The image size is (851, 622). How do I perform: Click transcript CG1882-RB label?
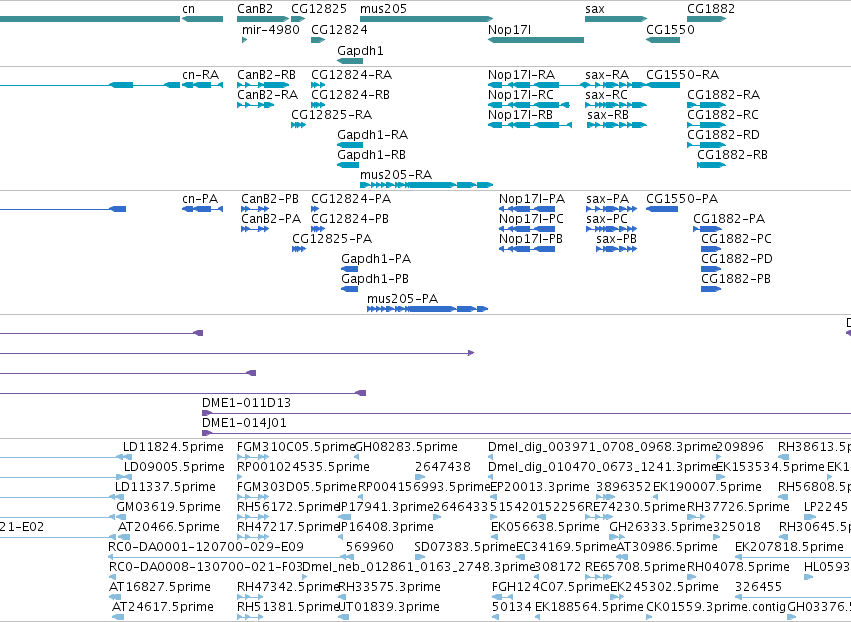coord(732,155)
